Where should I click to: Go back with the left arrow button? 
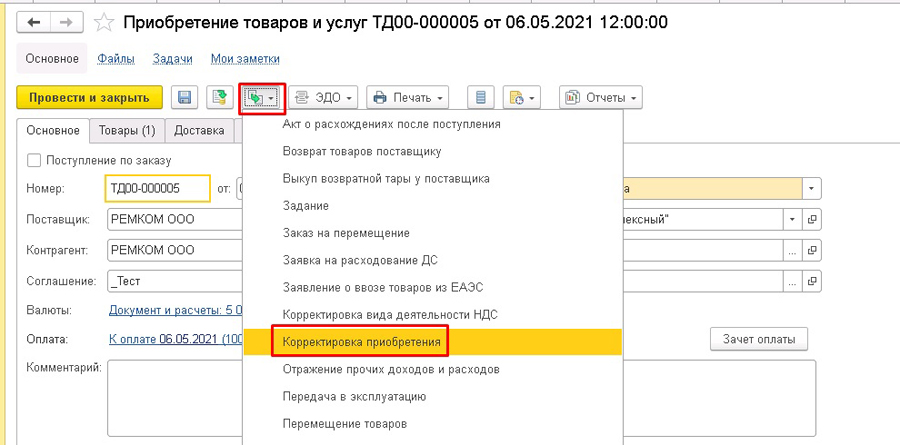pyautogui.click(x=34, y=22)
